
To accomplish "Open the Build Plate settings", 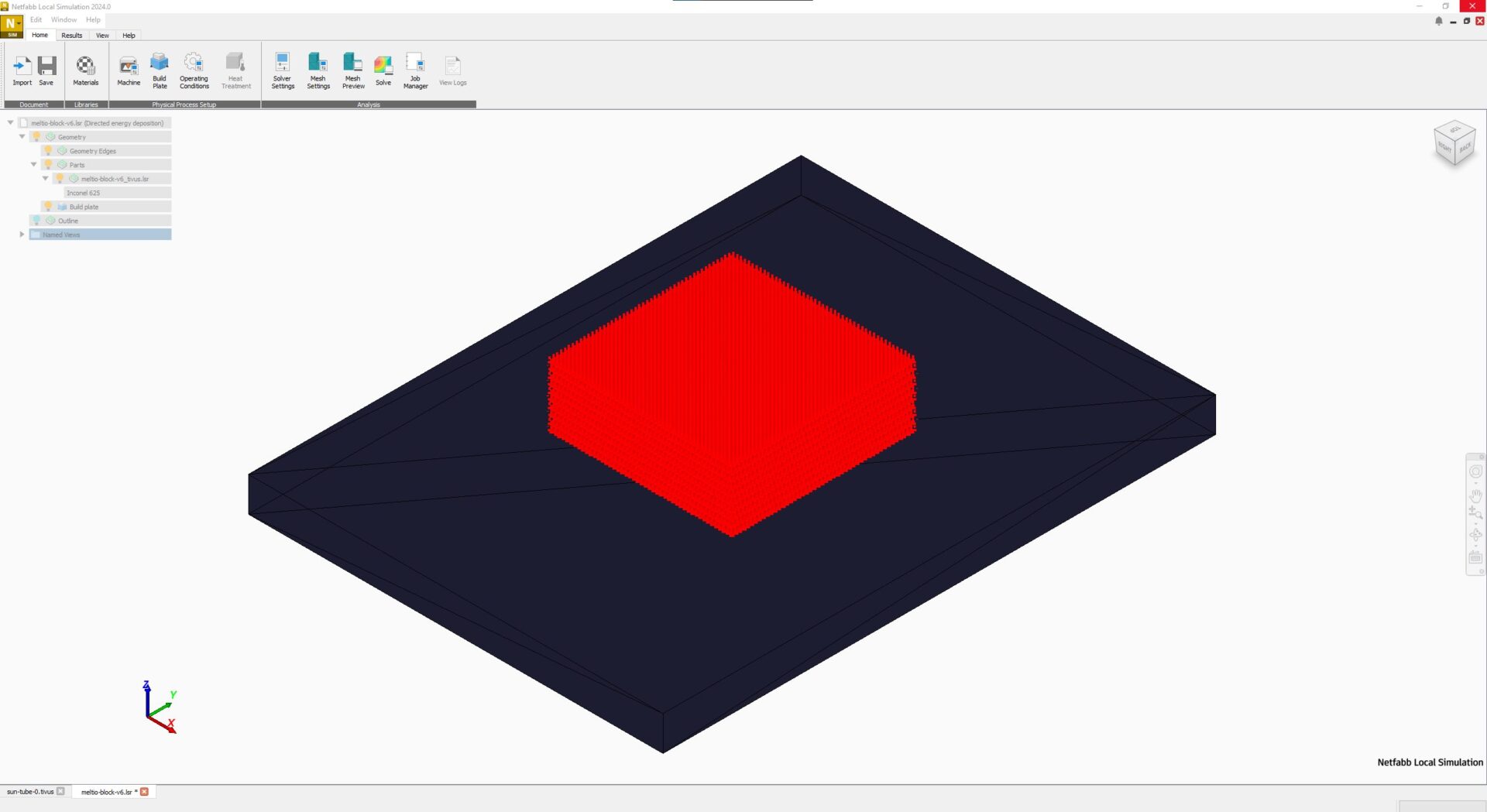I will point(160,68).
